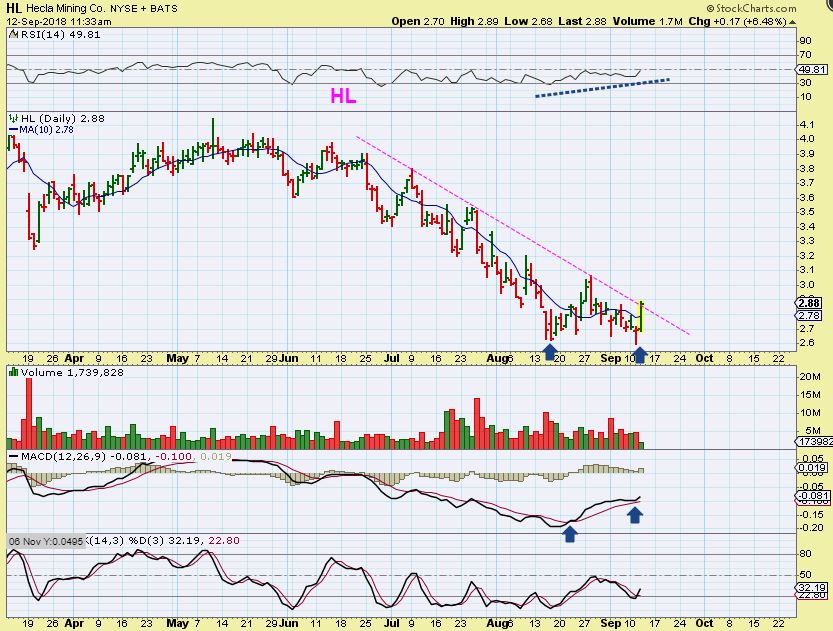Click the Chg +0.17 (+6.48%) value
The width and height of the screenshot is (833, 631).
point(737,21)
